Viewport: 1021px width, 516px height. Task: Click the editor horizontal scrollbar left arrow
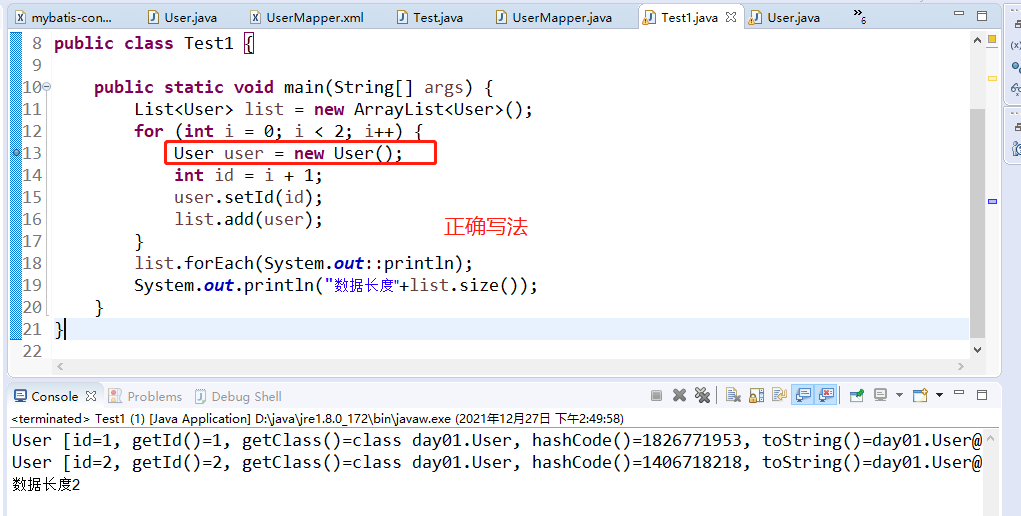point(60,366)
